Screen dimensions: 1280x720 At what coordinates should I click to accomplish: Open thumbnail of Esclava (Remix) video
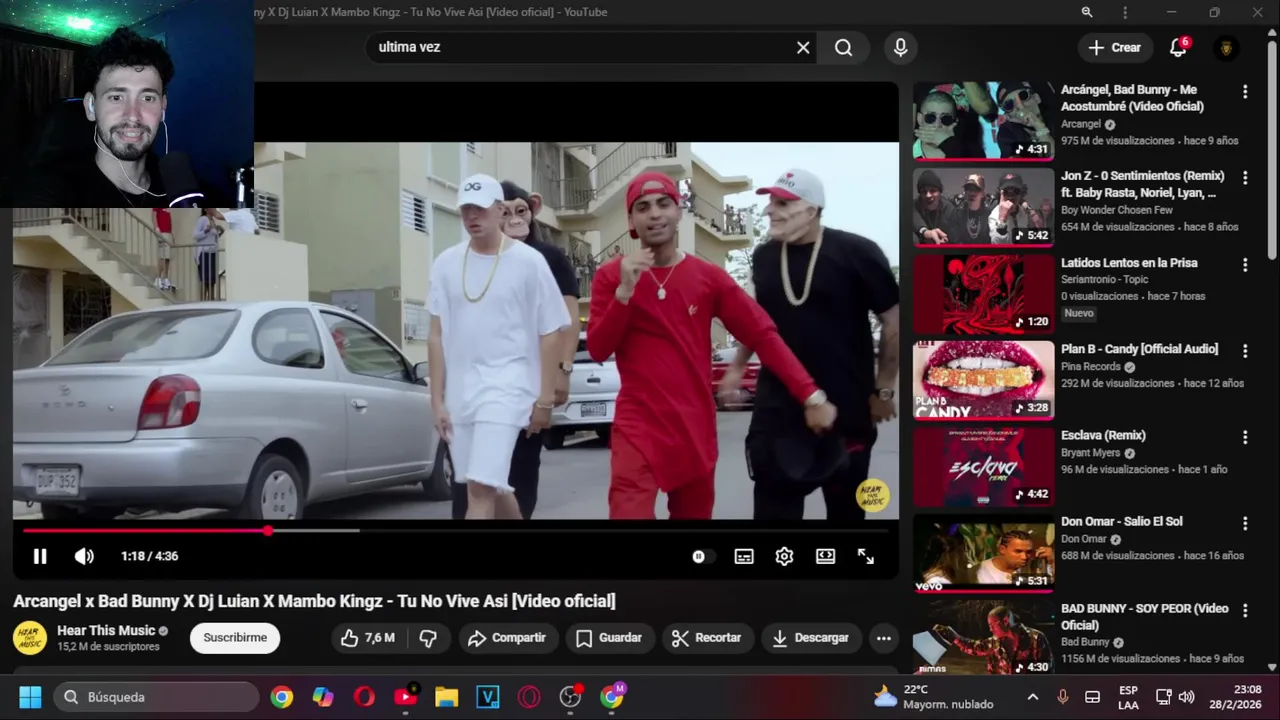tap(983, 467)
